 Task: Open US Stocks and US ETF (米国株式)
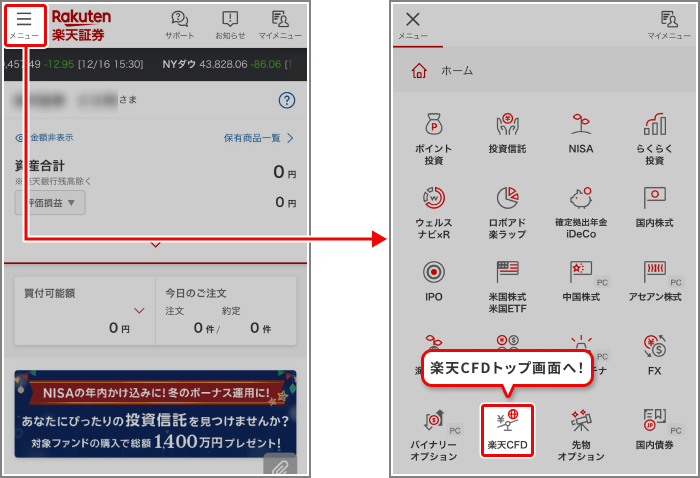click(507, 287)
